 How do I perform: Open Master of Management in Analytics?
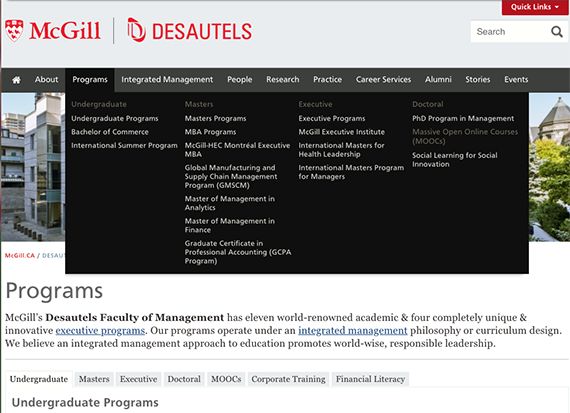(x=229, y=203)
